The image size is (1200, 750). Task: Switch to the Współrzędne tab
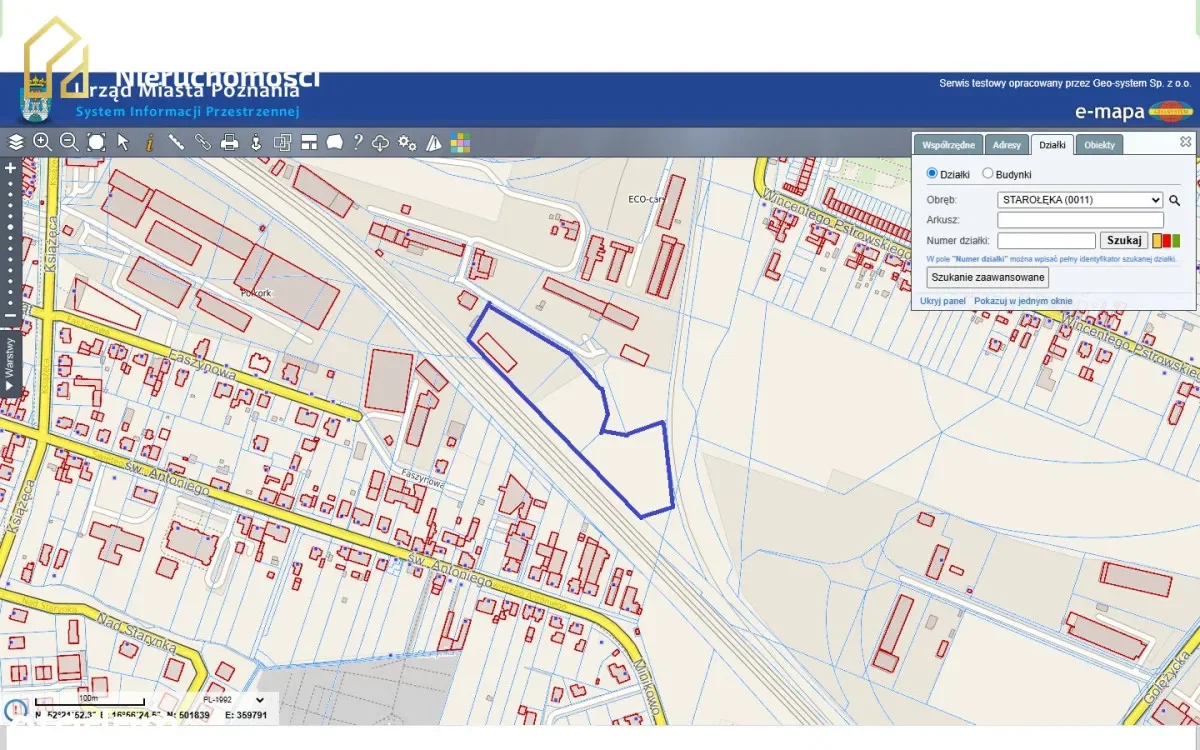coord(948,145)
